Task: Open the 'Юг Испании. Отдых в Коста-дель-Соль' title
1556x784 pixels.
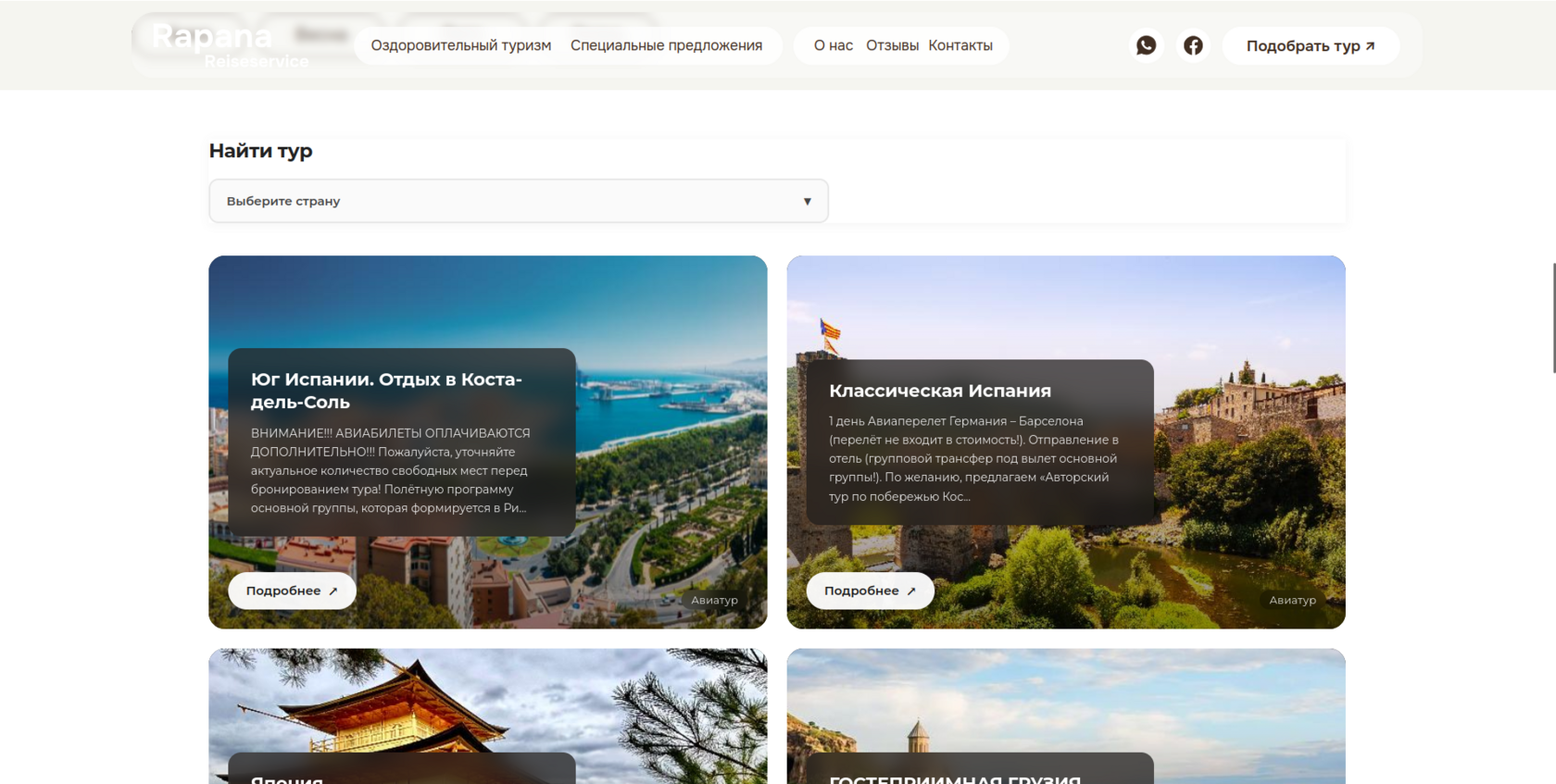Action: coord(386,391)
